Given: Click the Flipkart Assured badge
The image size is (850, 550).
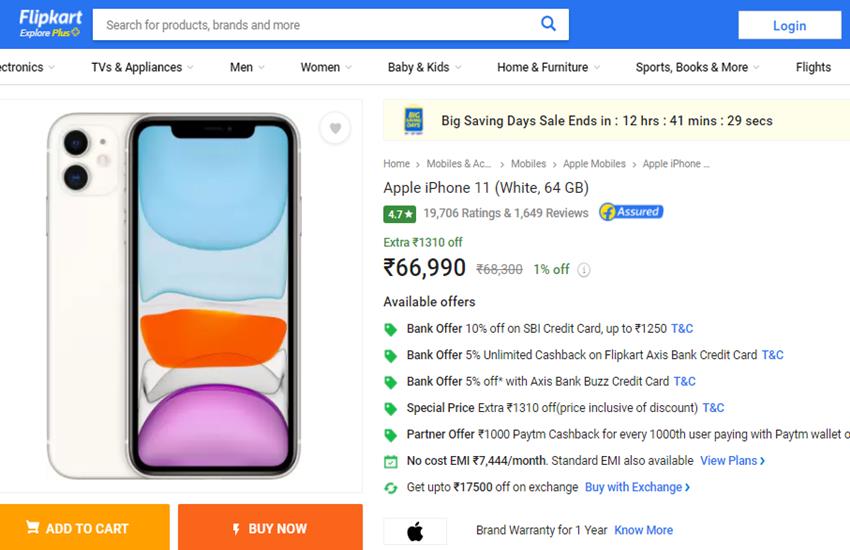Looking at the screenshot, I should [x=631, y=212].
